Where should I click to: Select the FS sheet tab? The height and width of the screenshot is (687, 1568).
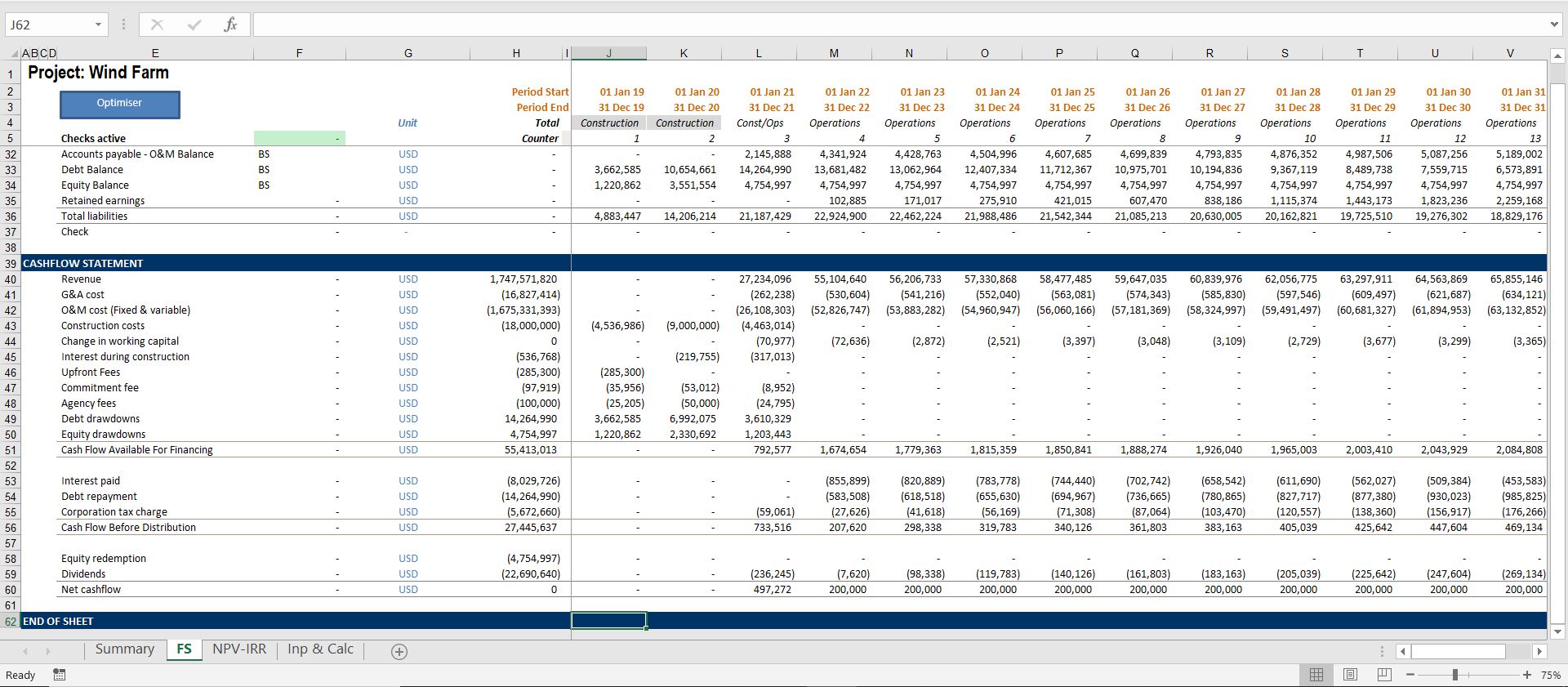(x=184, y=649)
